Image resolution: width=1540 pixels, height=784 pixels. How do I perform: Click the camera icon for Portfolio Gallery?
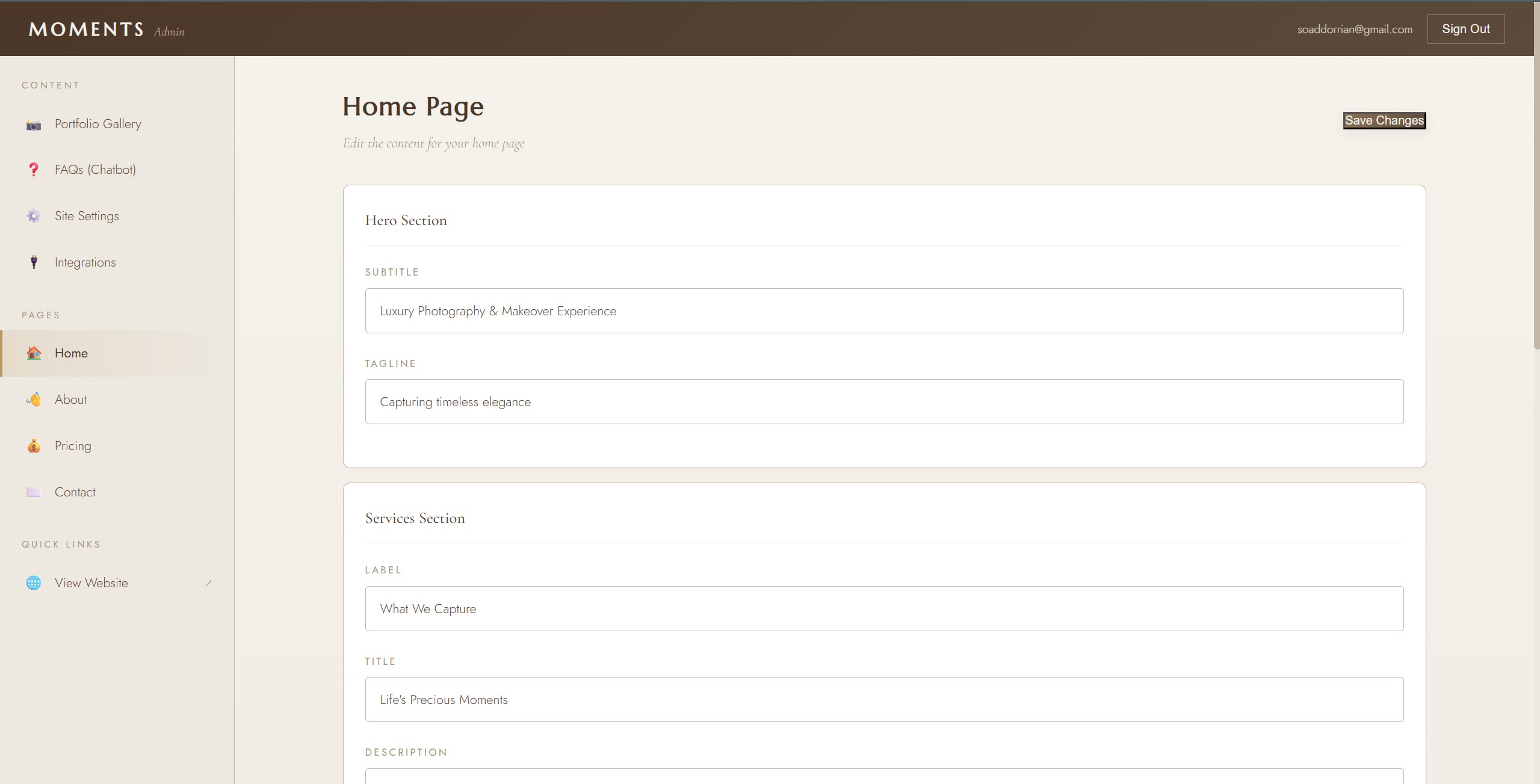pyautogui.click(x=34, y=125)
